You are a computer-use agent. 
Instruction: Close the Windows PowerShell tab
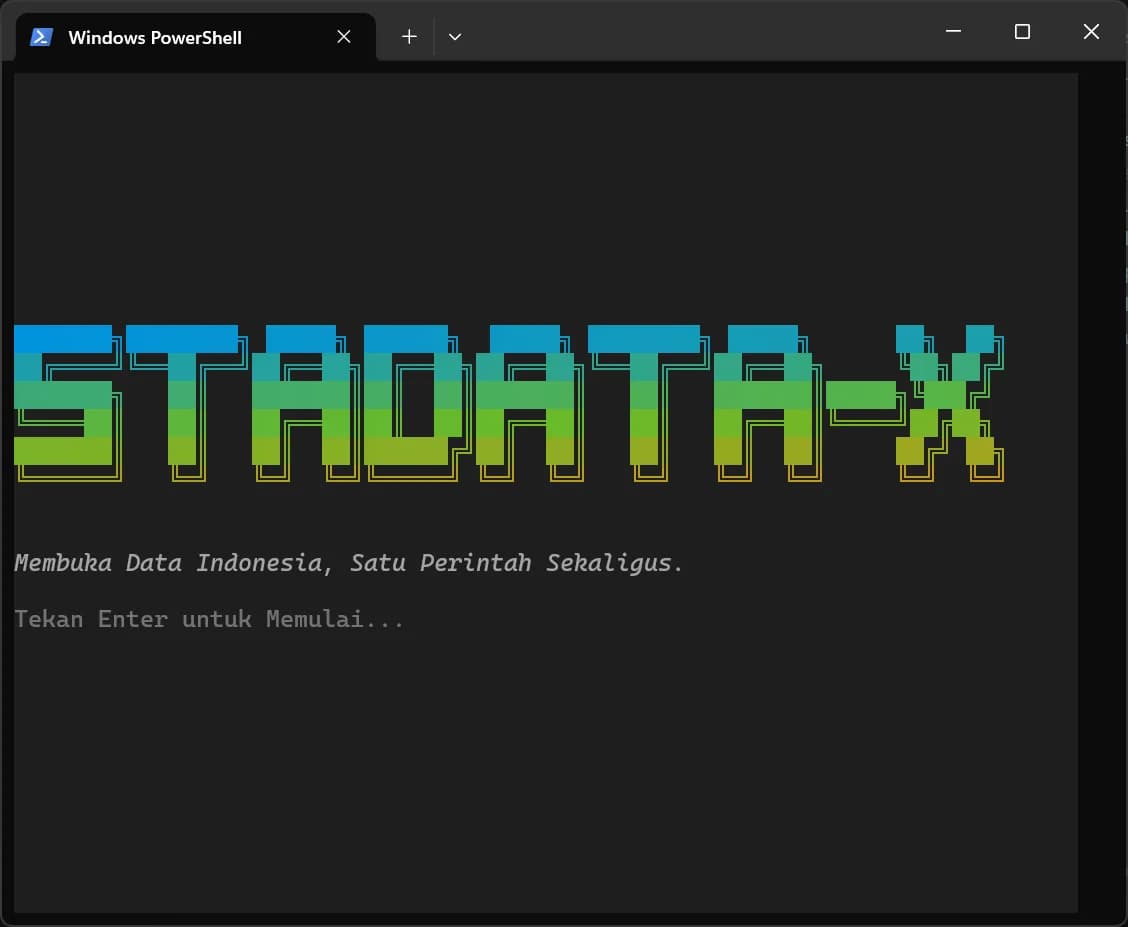[x=344, y=37]
